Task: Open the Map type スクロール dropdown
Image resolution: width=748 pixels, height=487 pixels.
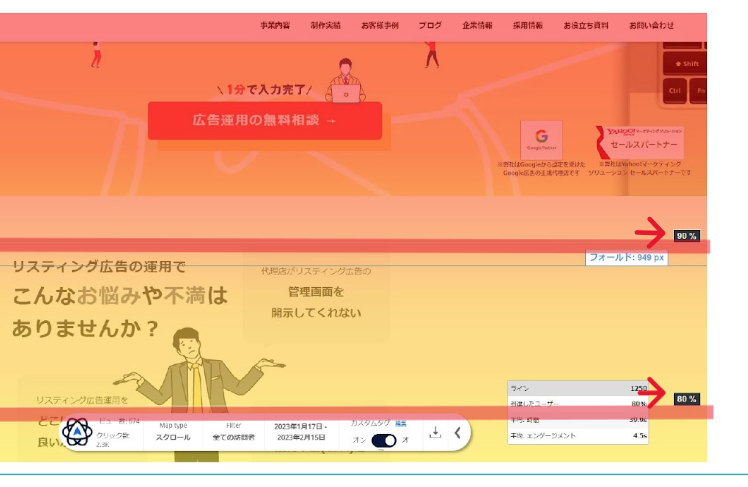Action: tap(173, 432)
